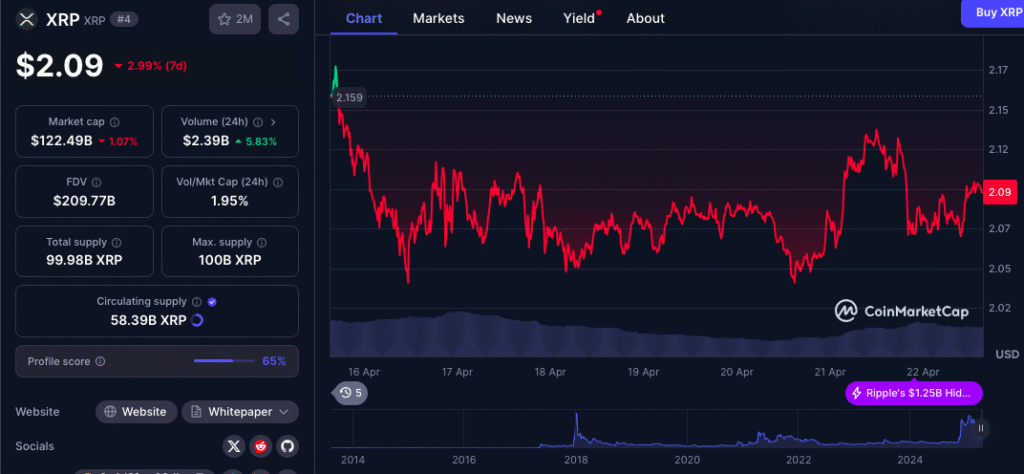Screen dimensions: 1024x474
Task: Click the $2.09 price text
Action: click(x=59, y=65)
